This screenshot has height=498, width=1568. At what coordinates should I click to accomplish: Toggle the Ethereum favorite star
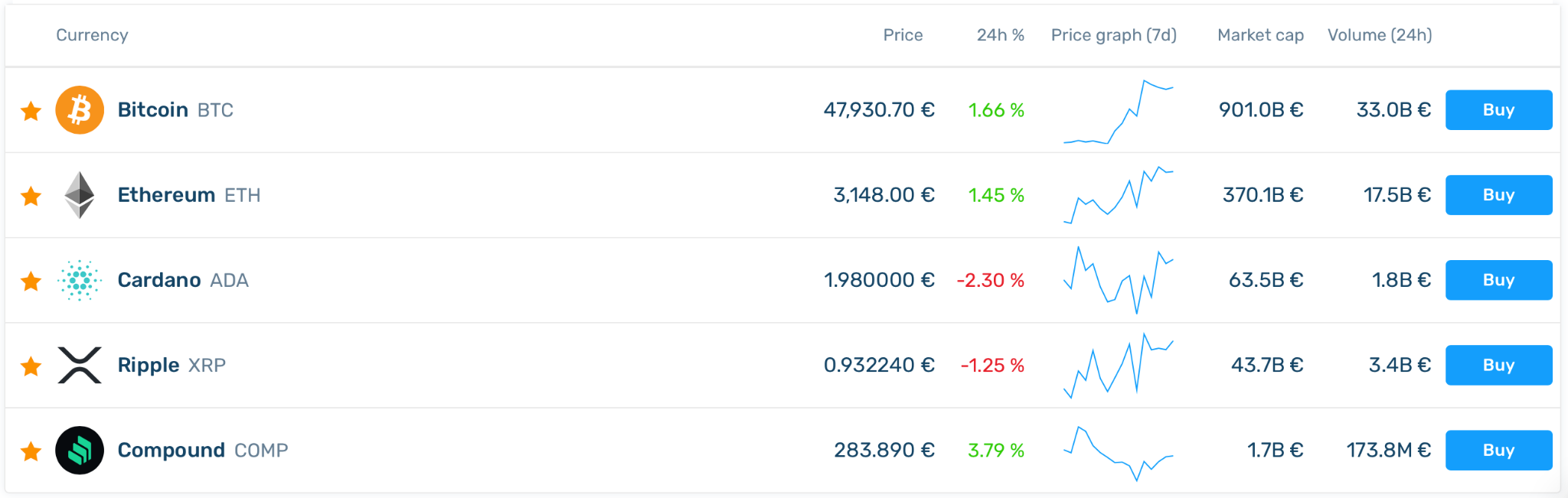31,196
